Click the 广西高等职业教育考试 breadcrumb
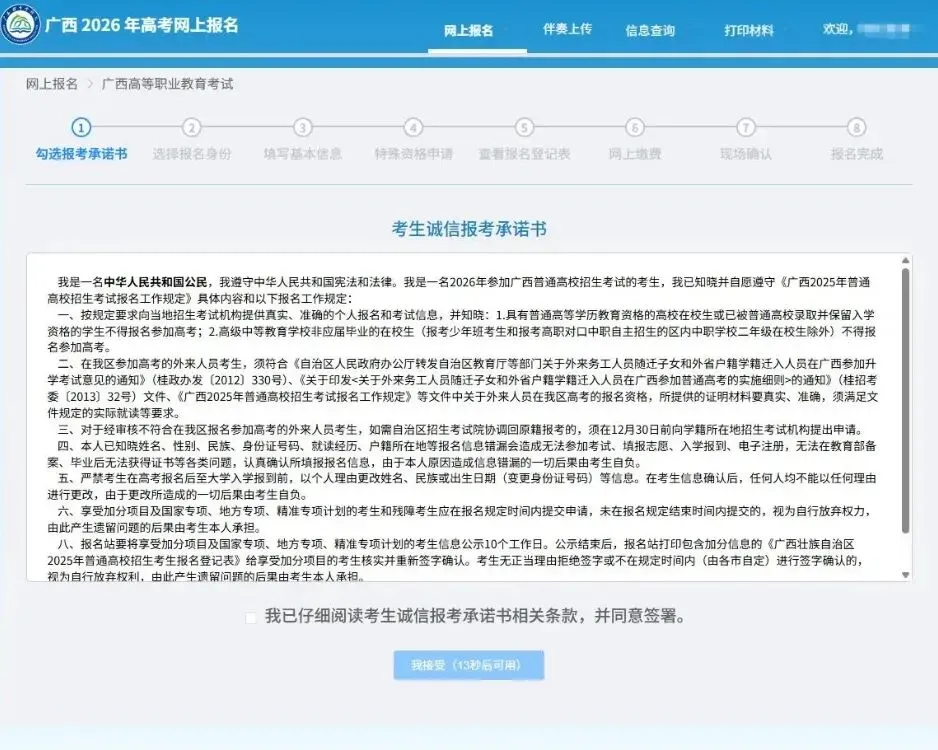Viewport: 938px width, 750px height. (x=167, y=84)
